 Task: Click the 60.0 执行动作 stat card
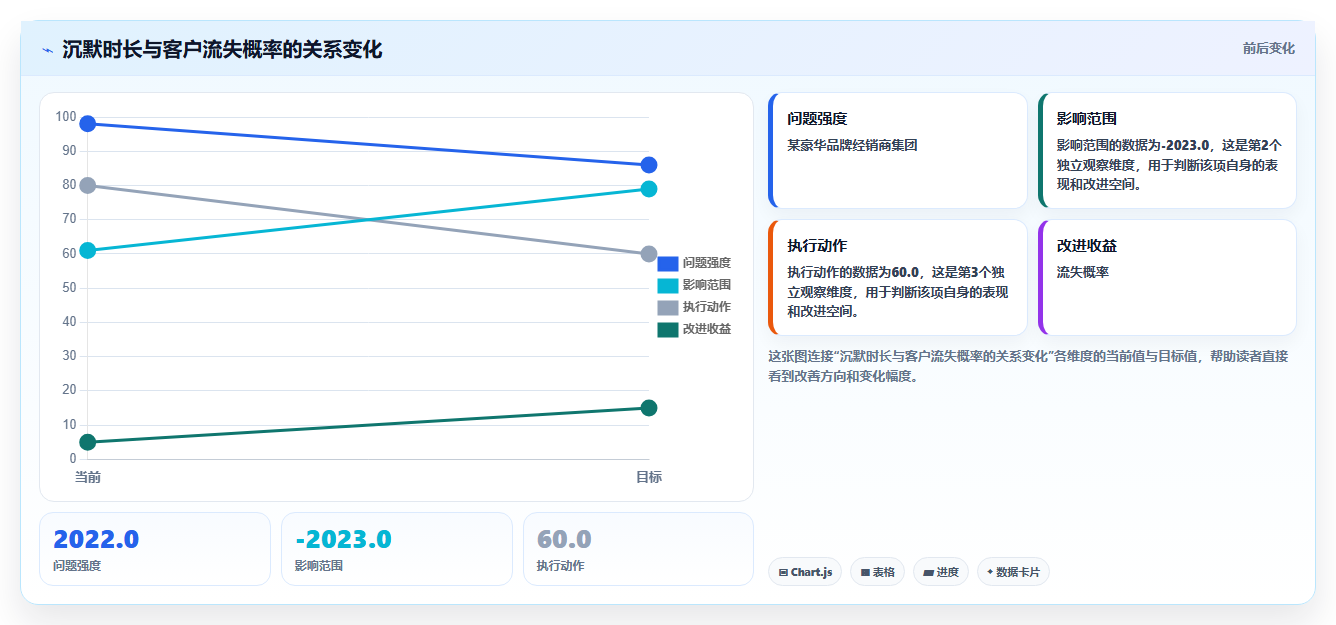click(x=638, y=549)
